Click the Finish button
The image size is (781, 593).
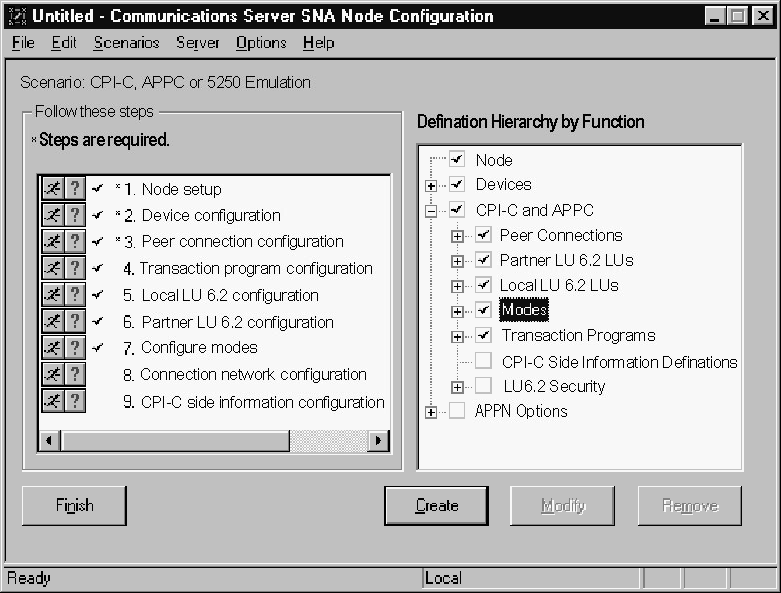(74, 505)
